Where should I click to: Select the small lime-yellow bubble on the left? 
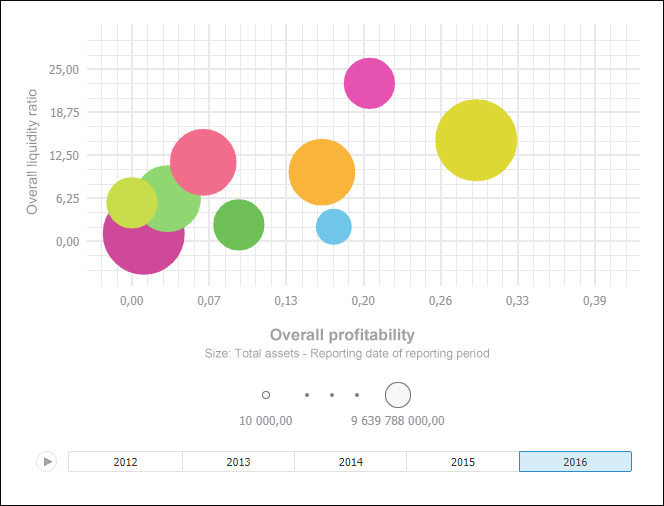[x=131, y=203]
